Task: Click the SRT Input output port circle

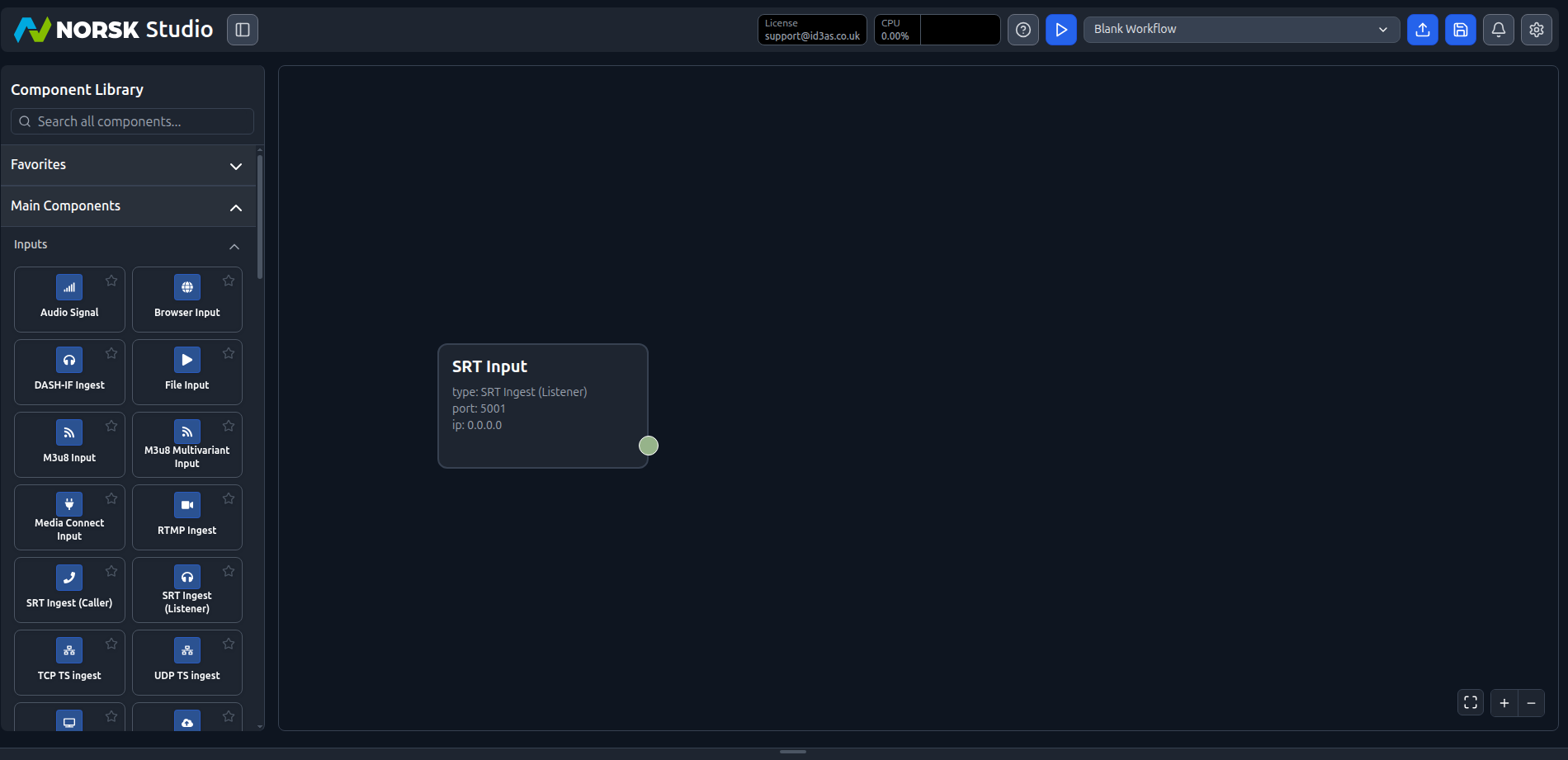Action: (x=649, y=446)
